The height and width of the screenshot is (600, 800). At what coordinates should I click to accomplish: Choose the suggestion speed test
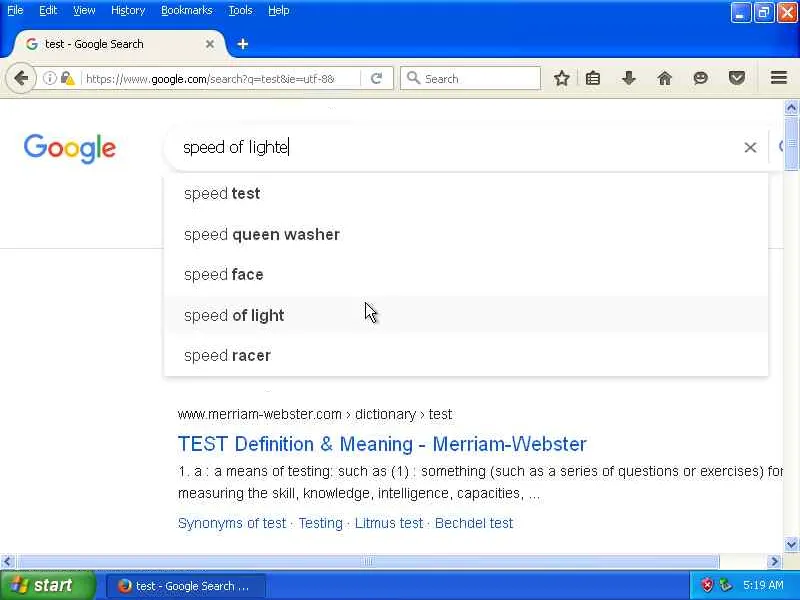coord(466,194)
